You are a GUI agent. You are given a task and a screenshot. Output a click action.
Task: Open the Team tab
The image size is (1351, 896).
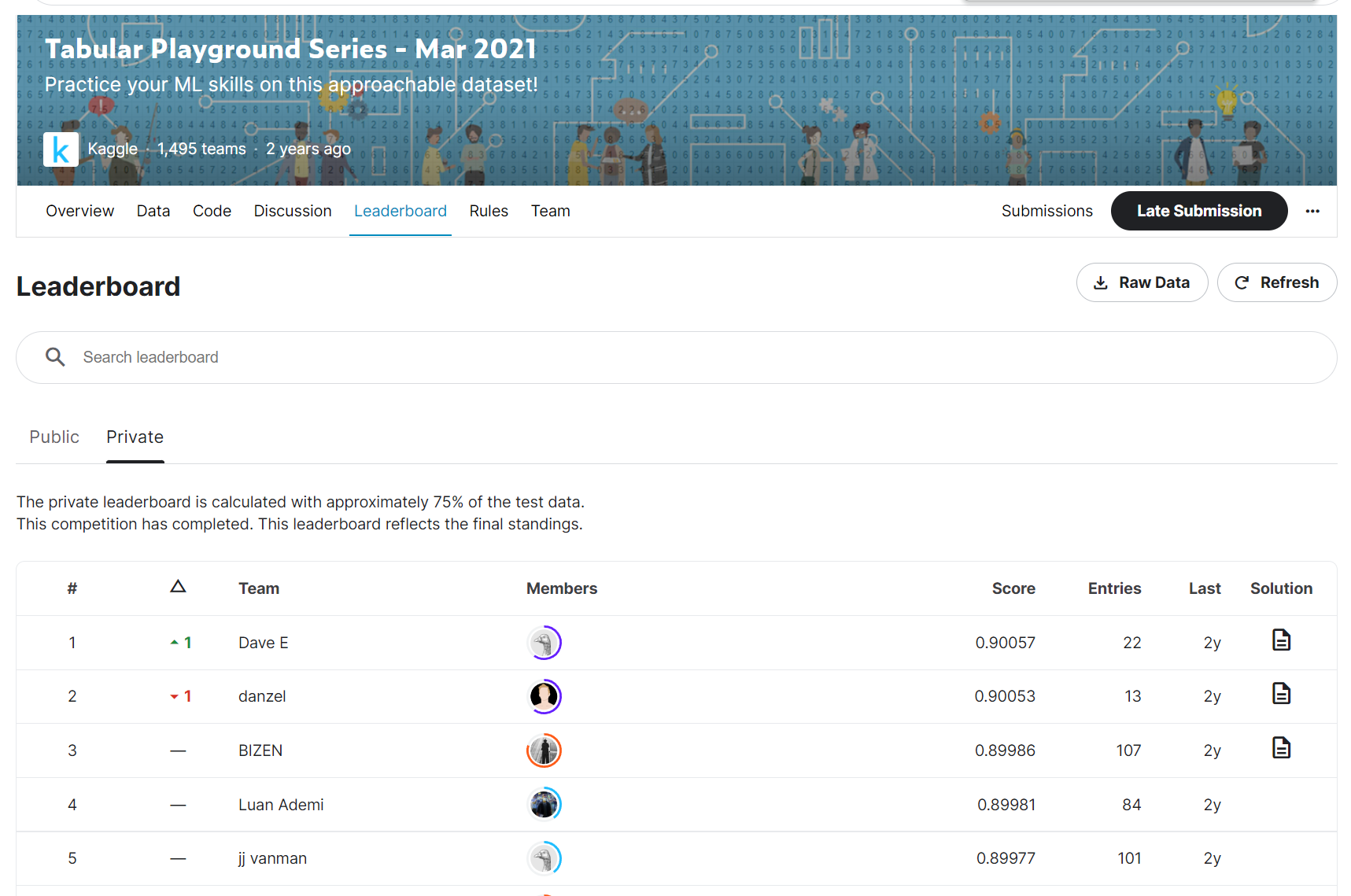pyautogui.click(x=551, y=211)
